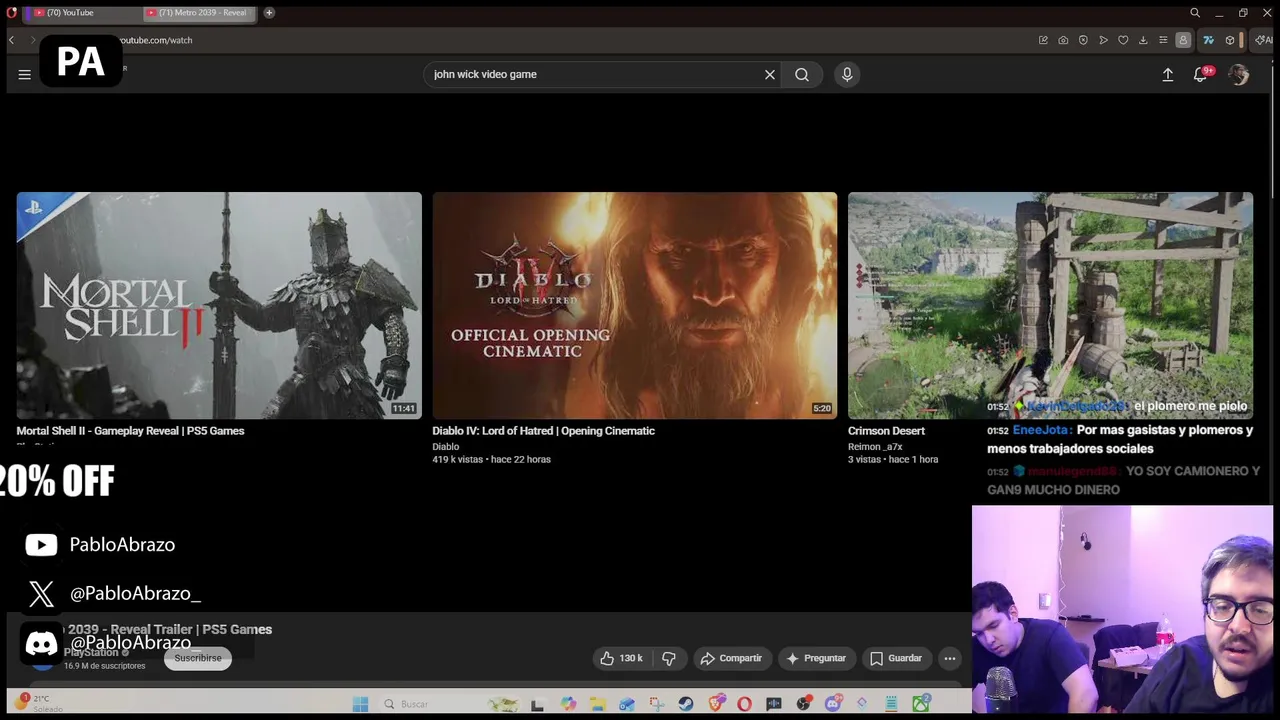Screen dimensions: 1280x720
Task: Open File Explorer from the taskbar
Action: coord(597,704)
